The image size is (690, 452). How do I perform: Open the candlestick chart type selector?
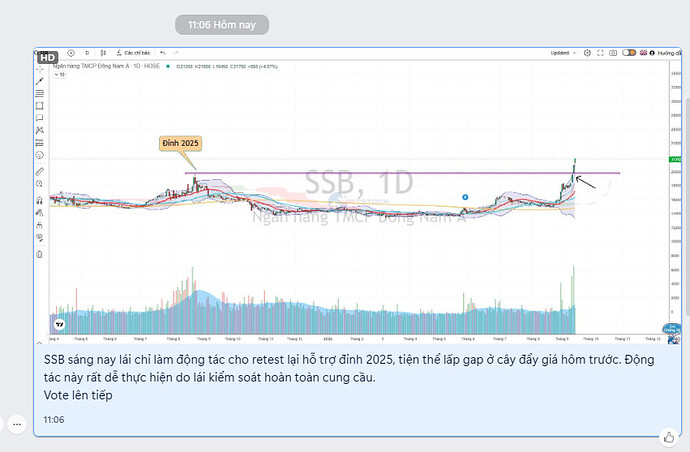pyautogui.click(x=103, y=53)
